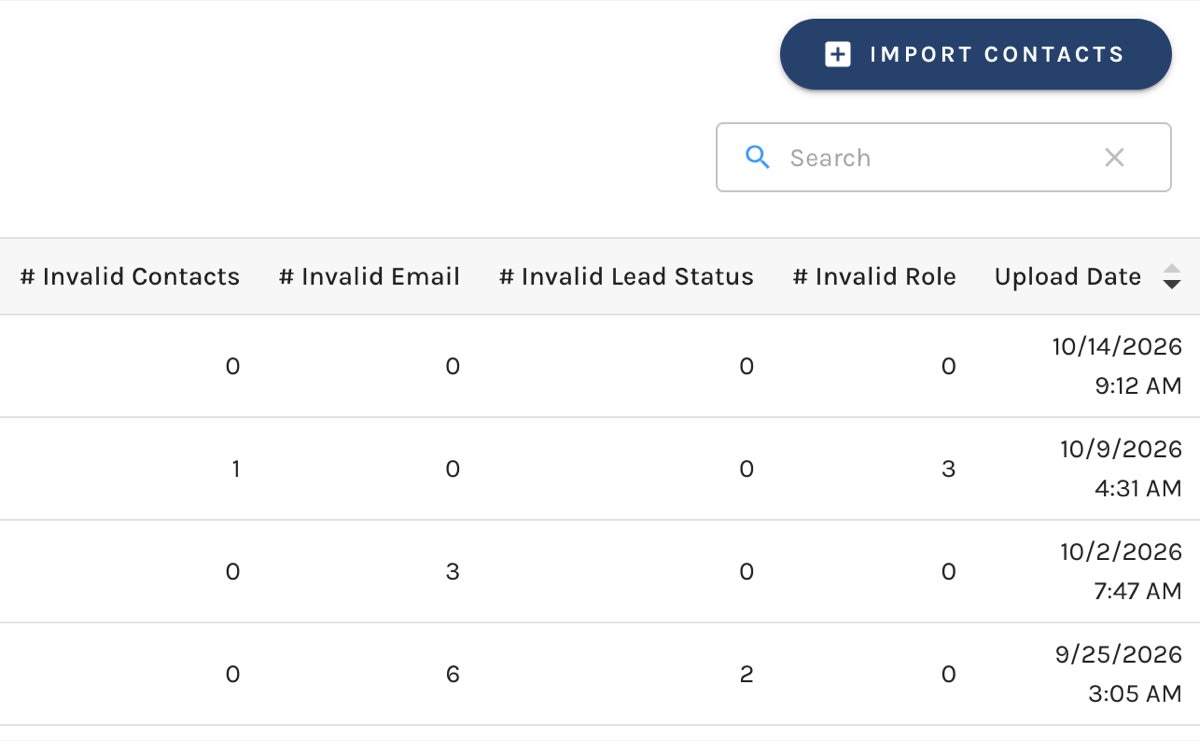Click Invalid Contacts value 0 in 10/14/2026 row
1200x741 pixels.
click(x=233, y=366)
